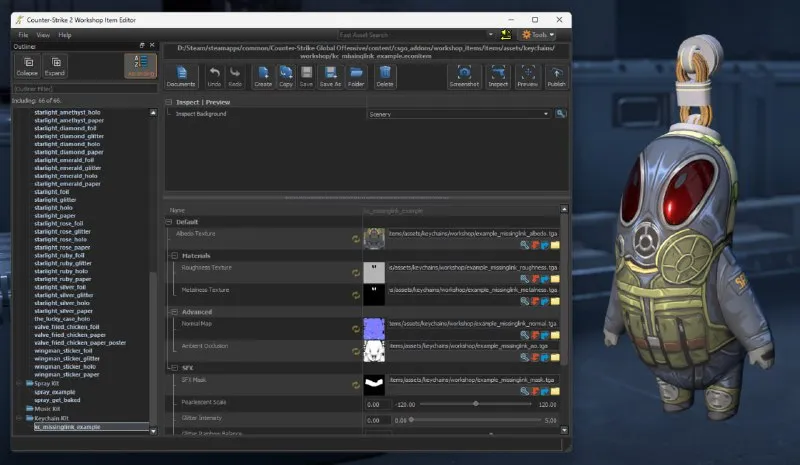This screenshot has height=465, width=800.
Task: Click outliner scrollbar down arrow
Action: [153, 431]
